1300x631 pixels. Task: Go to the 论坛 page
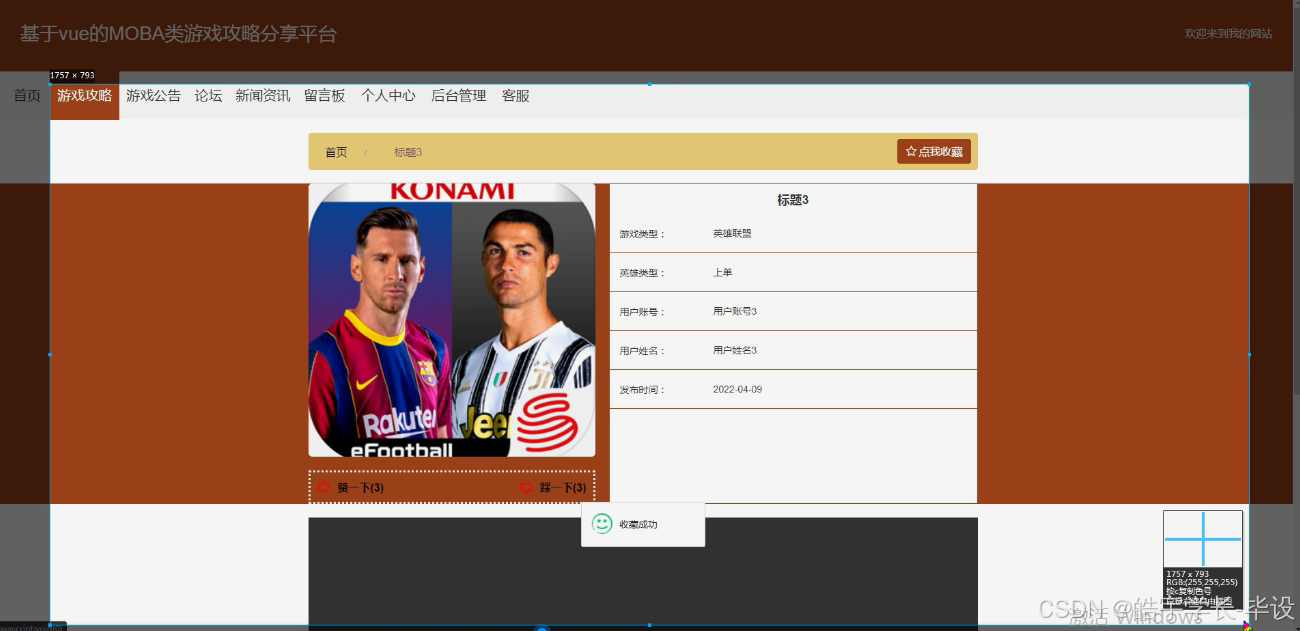[x=209, y=96]
